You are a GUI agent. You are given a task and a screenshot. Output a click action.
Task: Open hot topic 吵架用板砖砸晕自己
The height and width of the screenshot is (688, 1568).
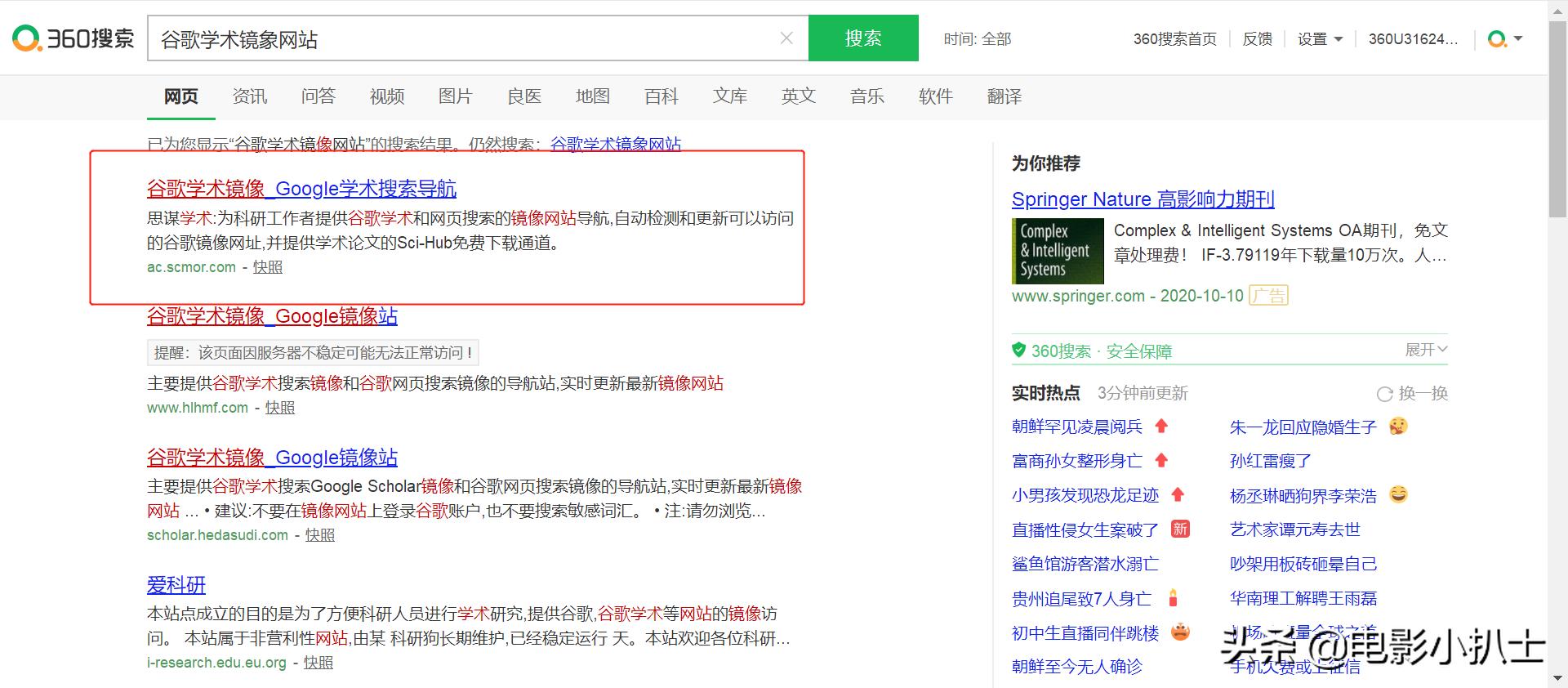tap(1303, 564)
